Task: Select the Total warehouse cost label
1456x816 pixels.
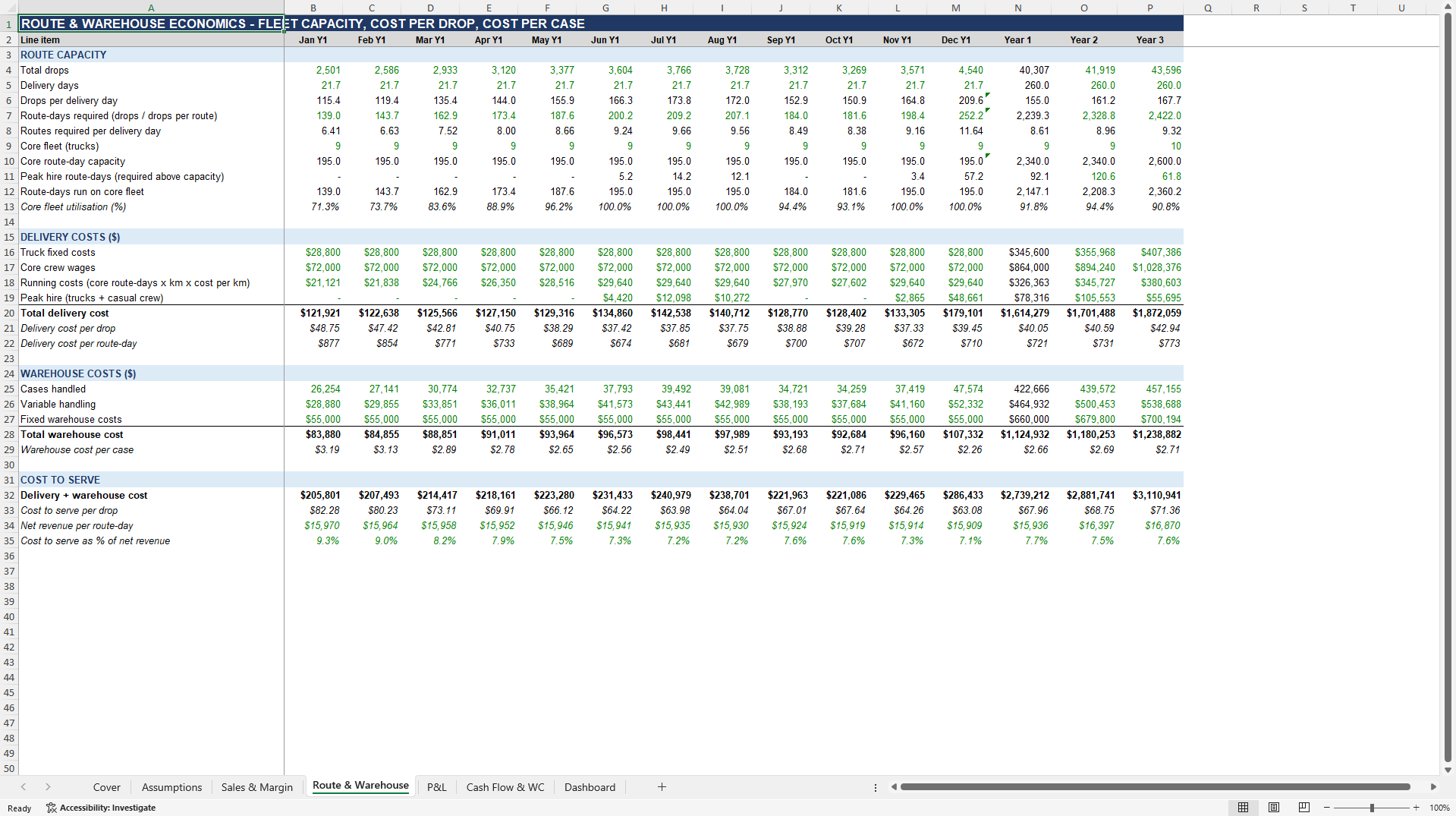Action: click(71, 434)
